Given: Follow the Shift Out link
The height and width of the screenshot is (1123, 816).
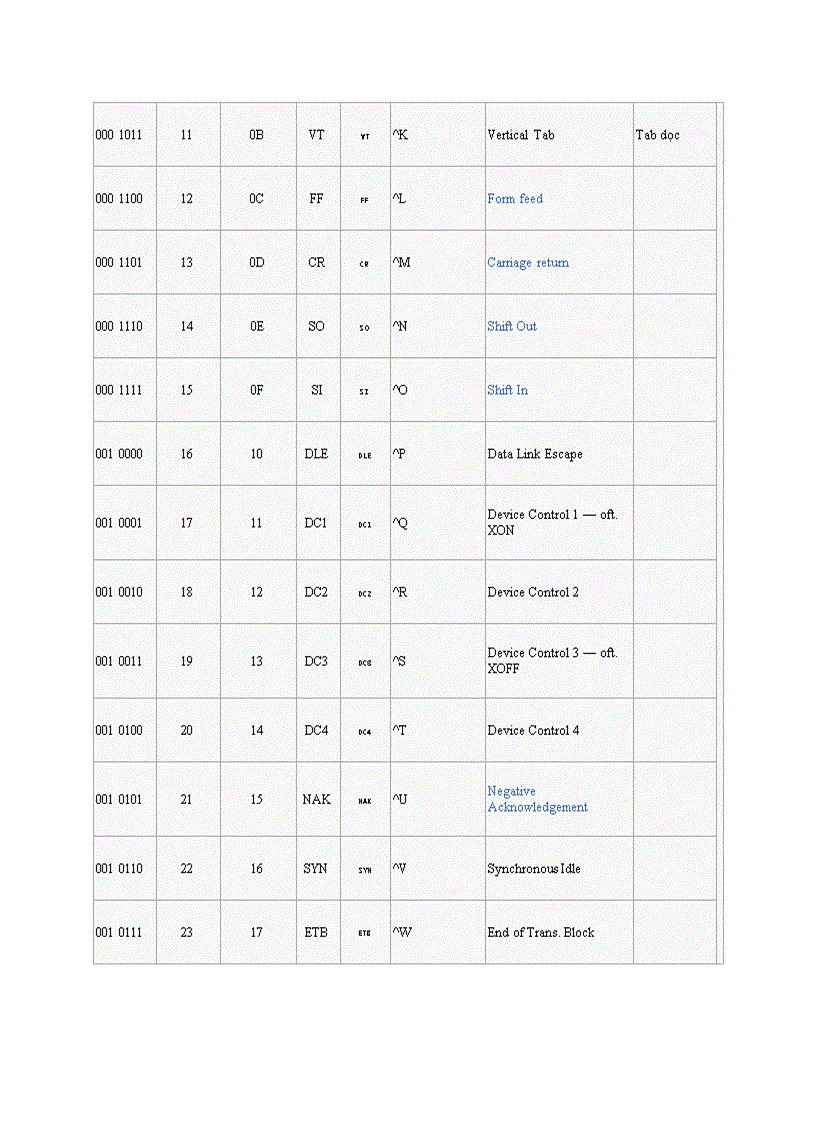Looking at the screenshot, I should [512, 327].
